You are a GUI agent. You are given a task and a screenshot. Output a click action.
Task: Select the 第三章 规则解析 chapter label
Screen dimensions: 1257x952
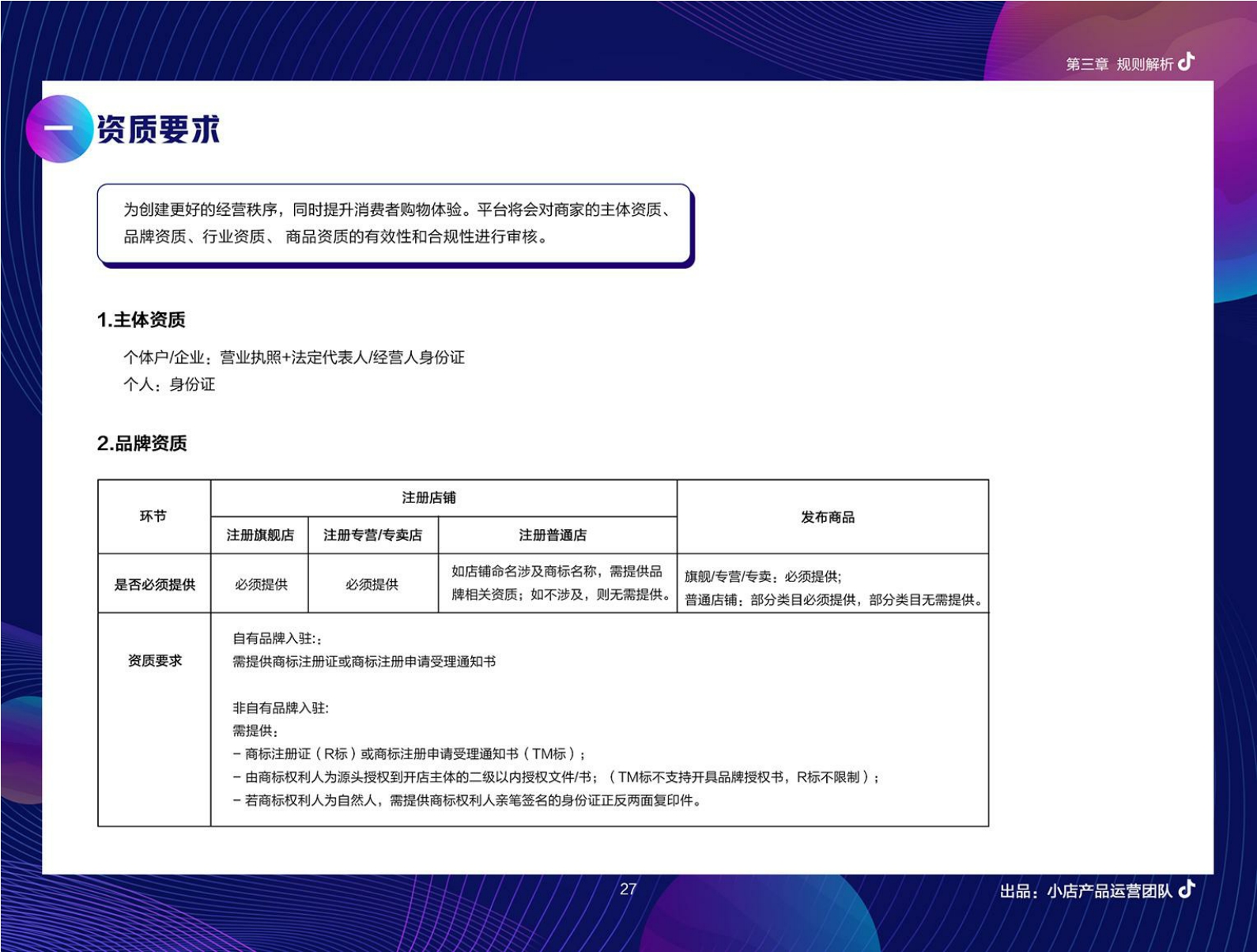click(x=1119, y=64)
